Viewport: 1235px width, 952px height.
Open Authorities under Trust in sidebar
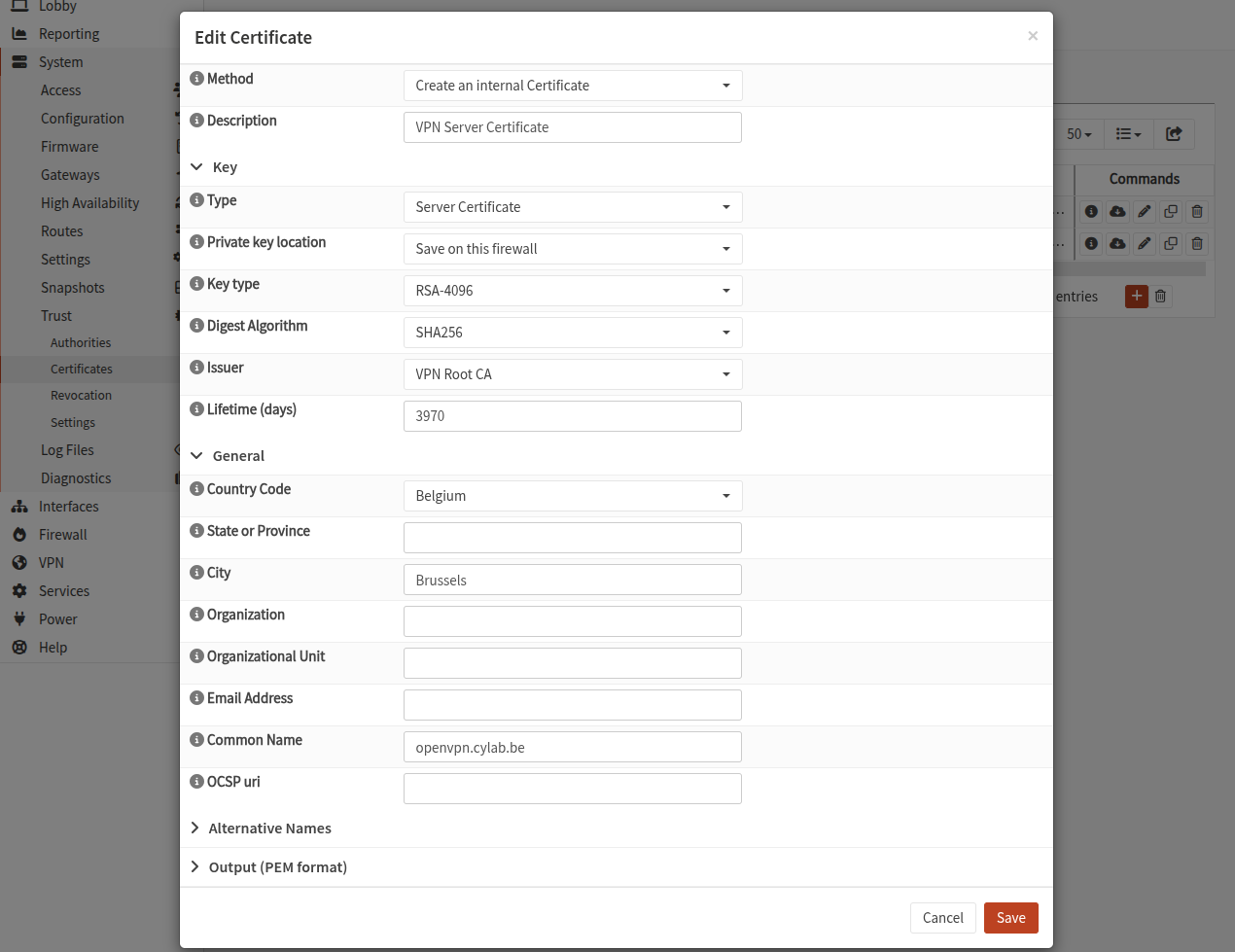[81, 343]
